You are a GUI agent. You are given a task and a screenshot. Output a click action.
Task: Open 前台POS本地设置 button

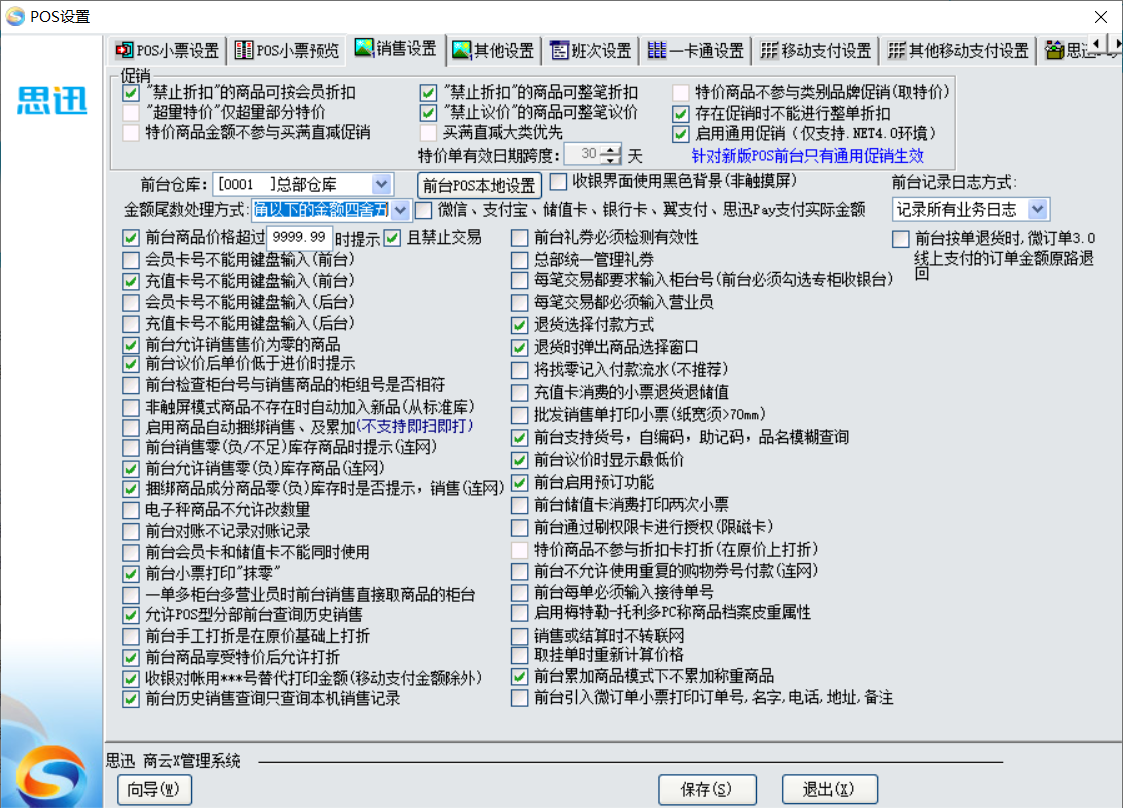479,185
